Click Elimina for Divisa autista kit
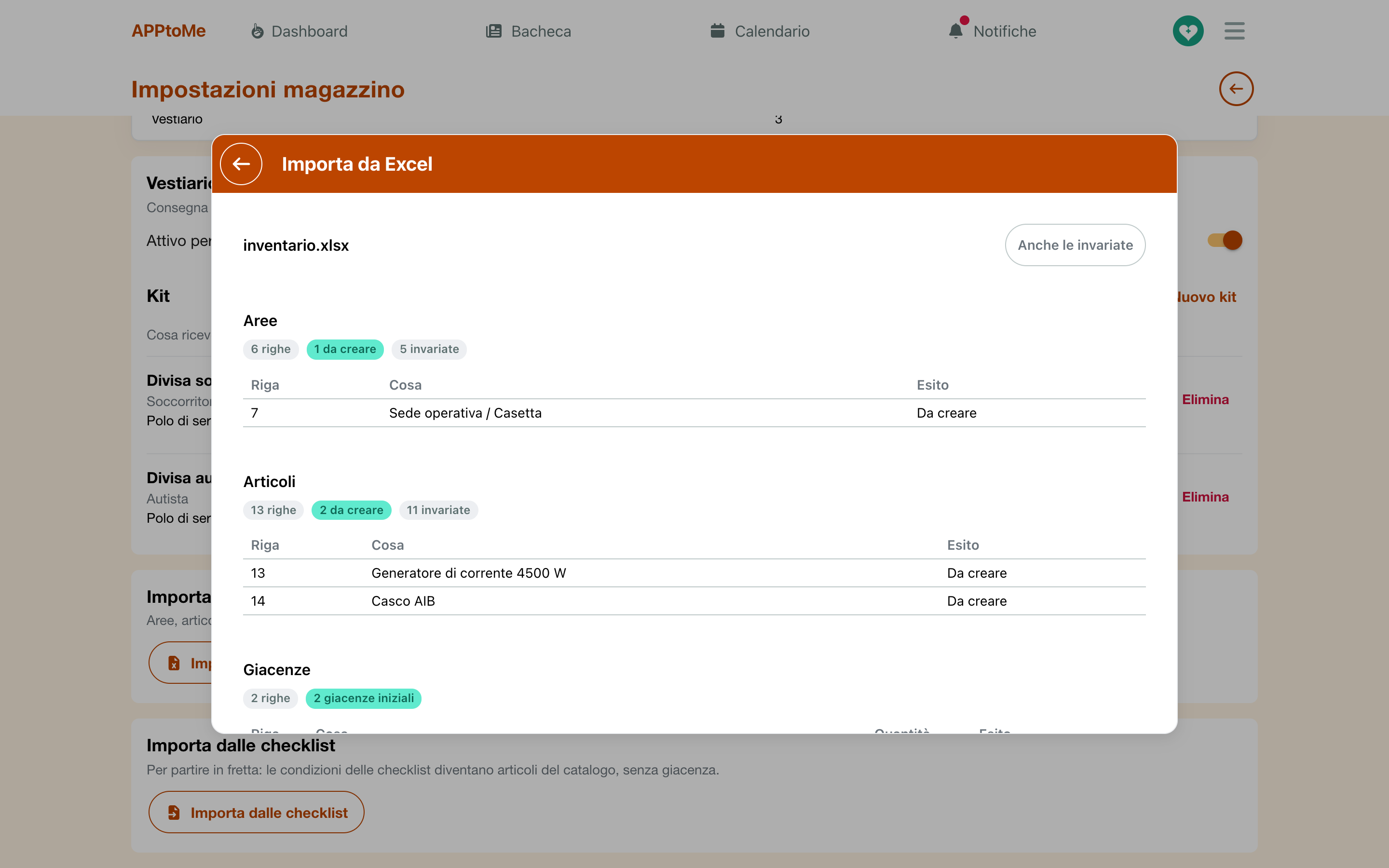This screenshot has height=868, width=1389. 1205,497
